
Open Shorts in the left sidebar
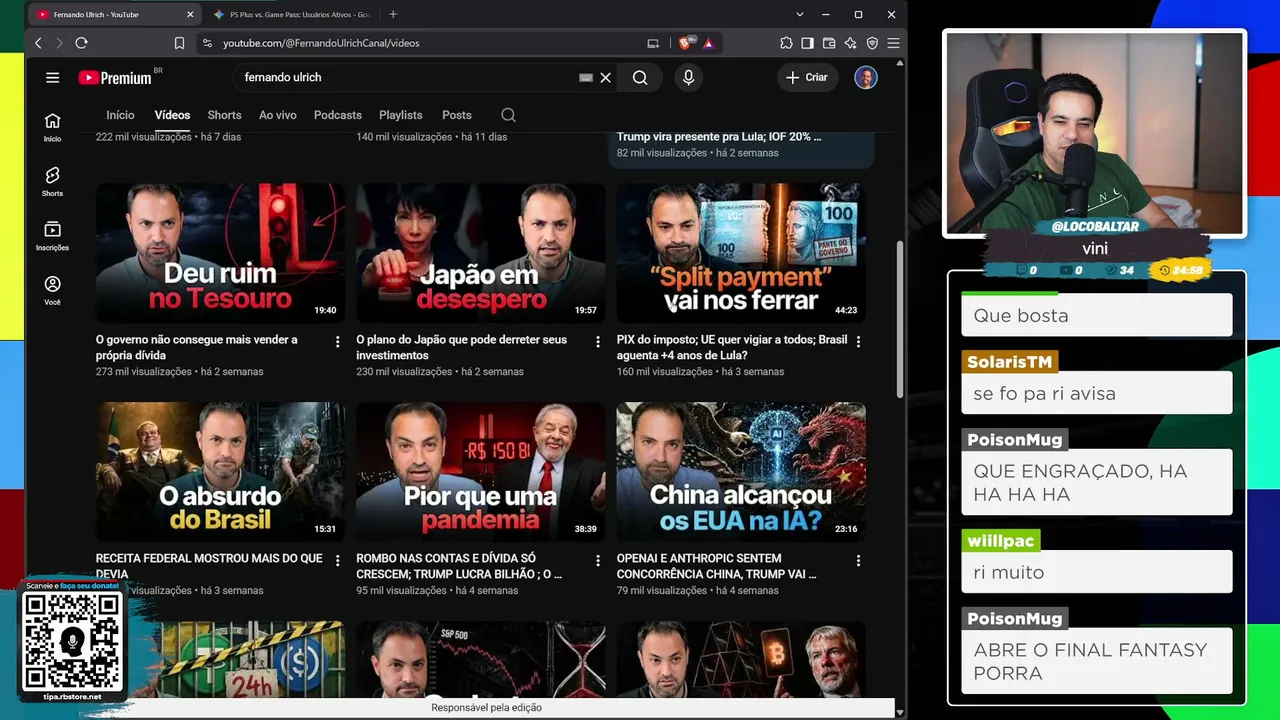point(52,181)
